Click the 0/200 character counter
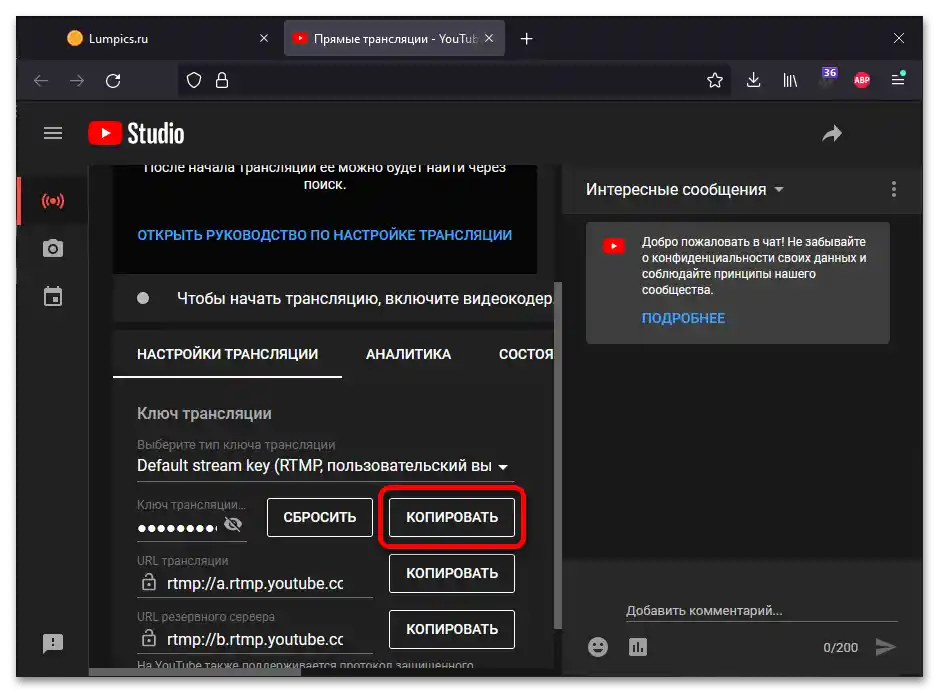Viewport: 939px width, 693px height. [x=840, y=647]
